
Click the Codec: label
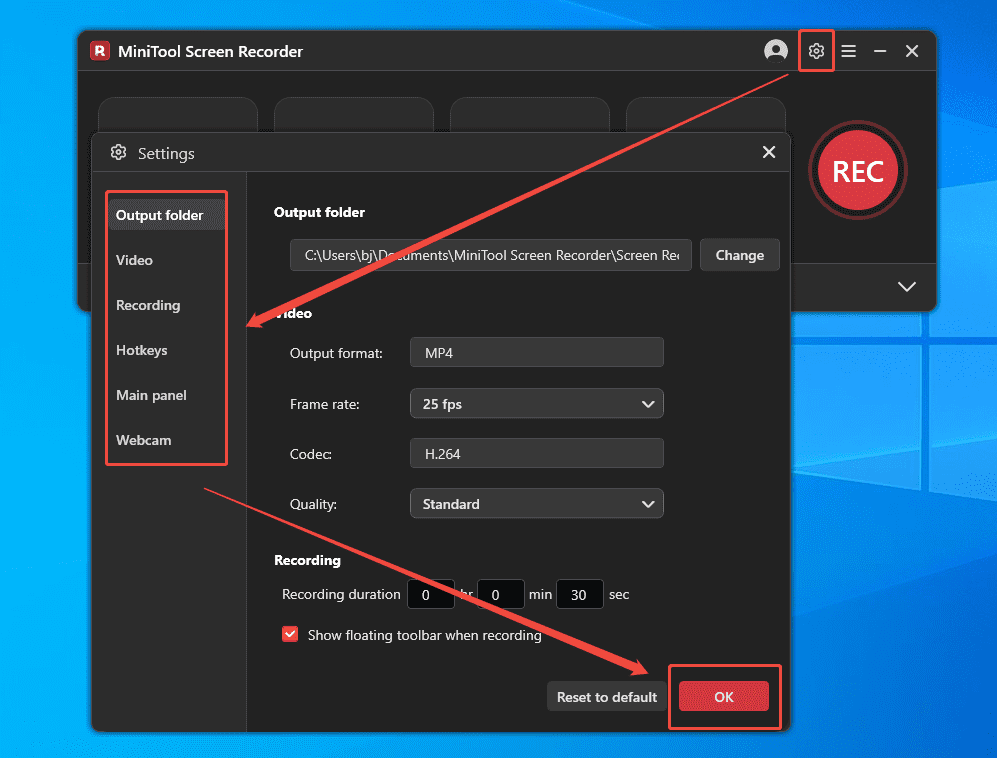310,455
